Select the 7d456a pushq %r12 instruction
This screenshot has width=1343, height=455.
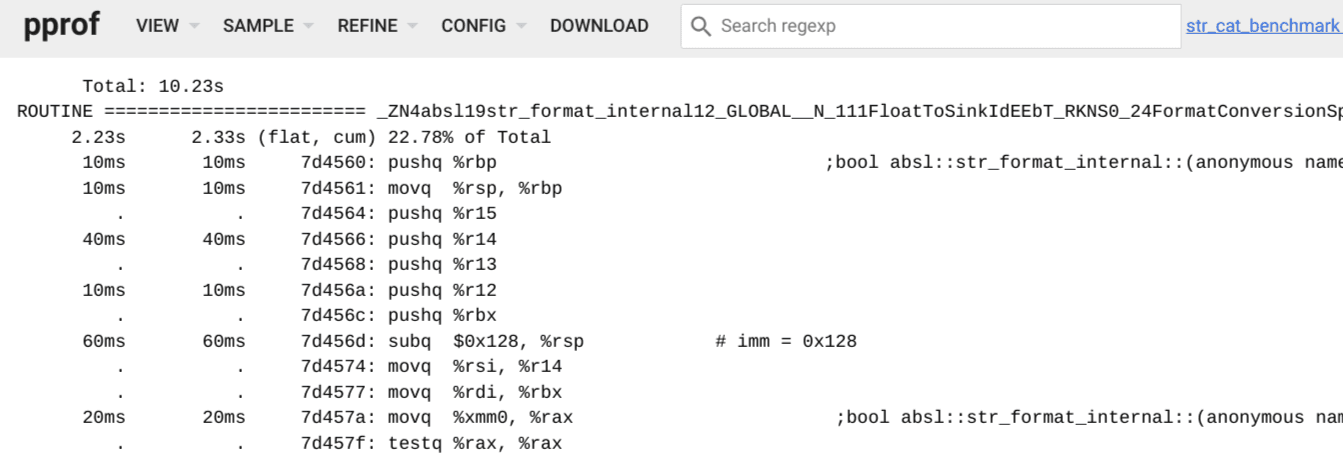pos(398,290)
